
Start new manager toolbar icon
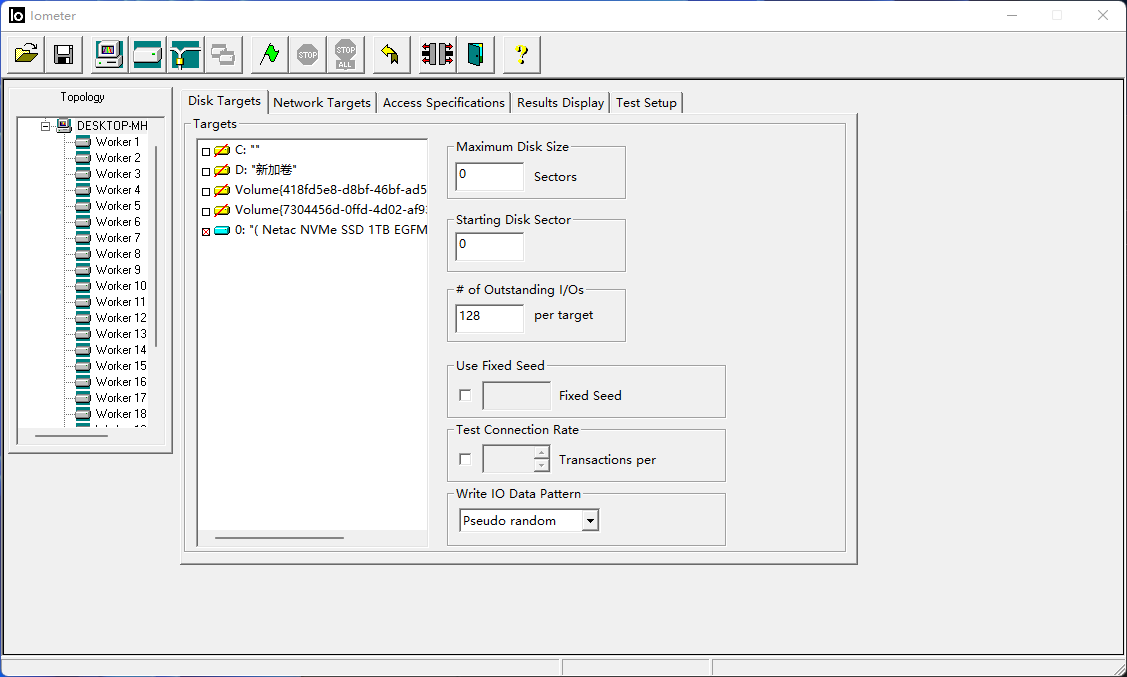coord(109,55)
